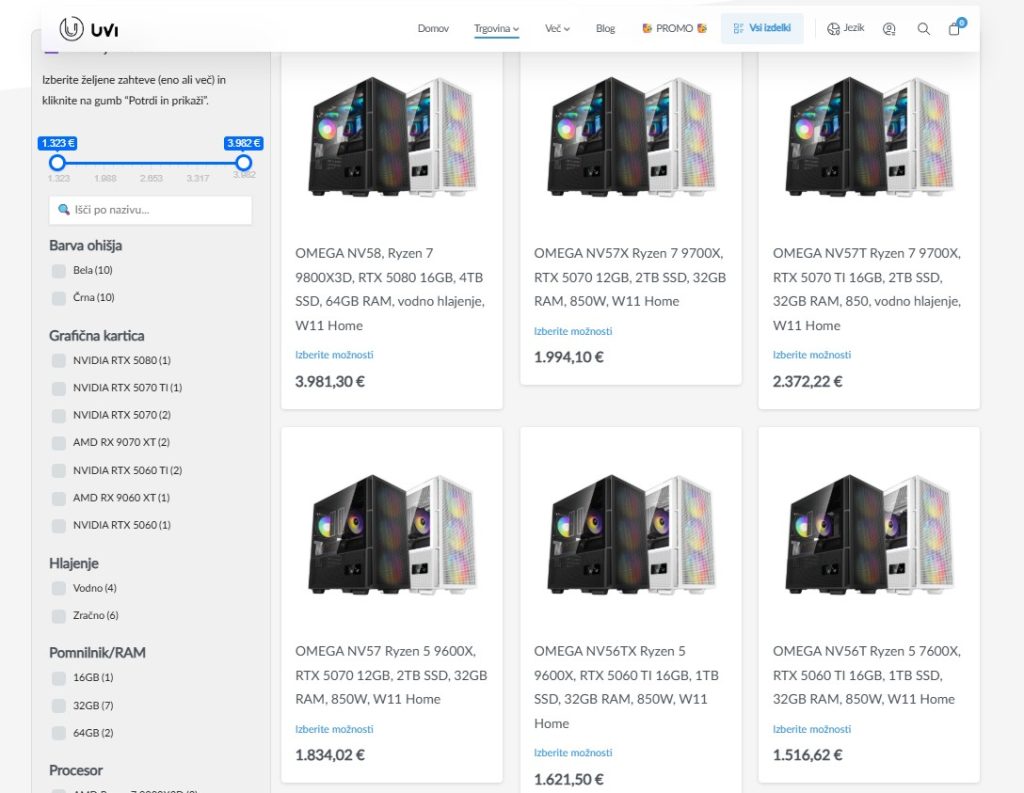Click the 1.621,50 € price
Screen dimensions: 1024x793
(x=569, y=780)
